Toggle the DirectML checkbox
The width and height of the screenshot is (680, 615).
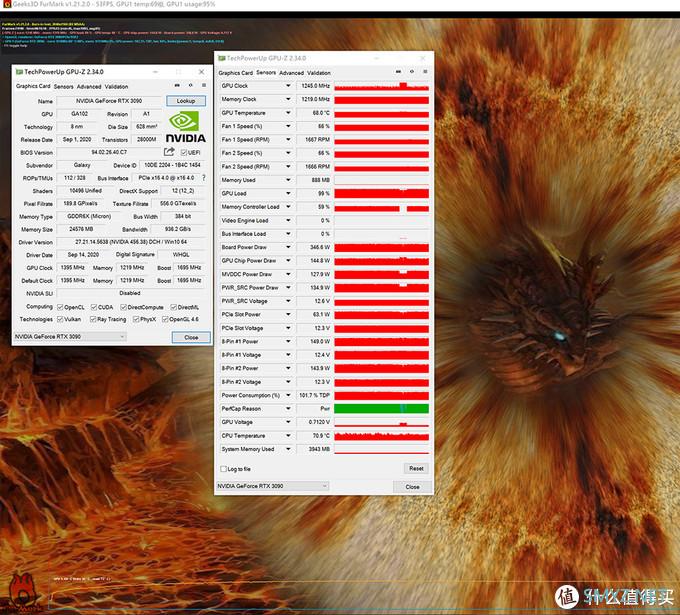[173, 307]
